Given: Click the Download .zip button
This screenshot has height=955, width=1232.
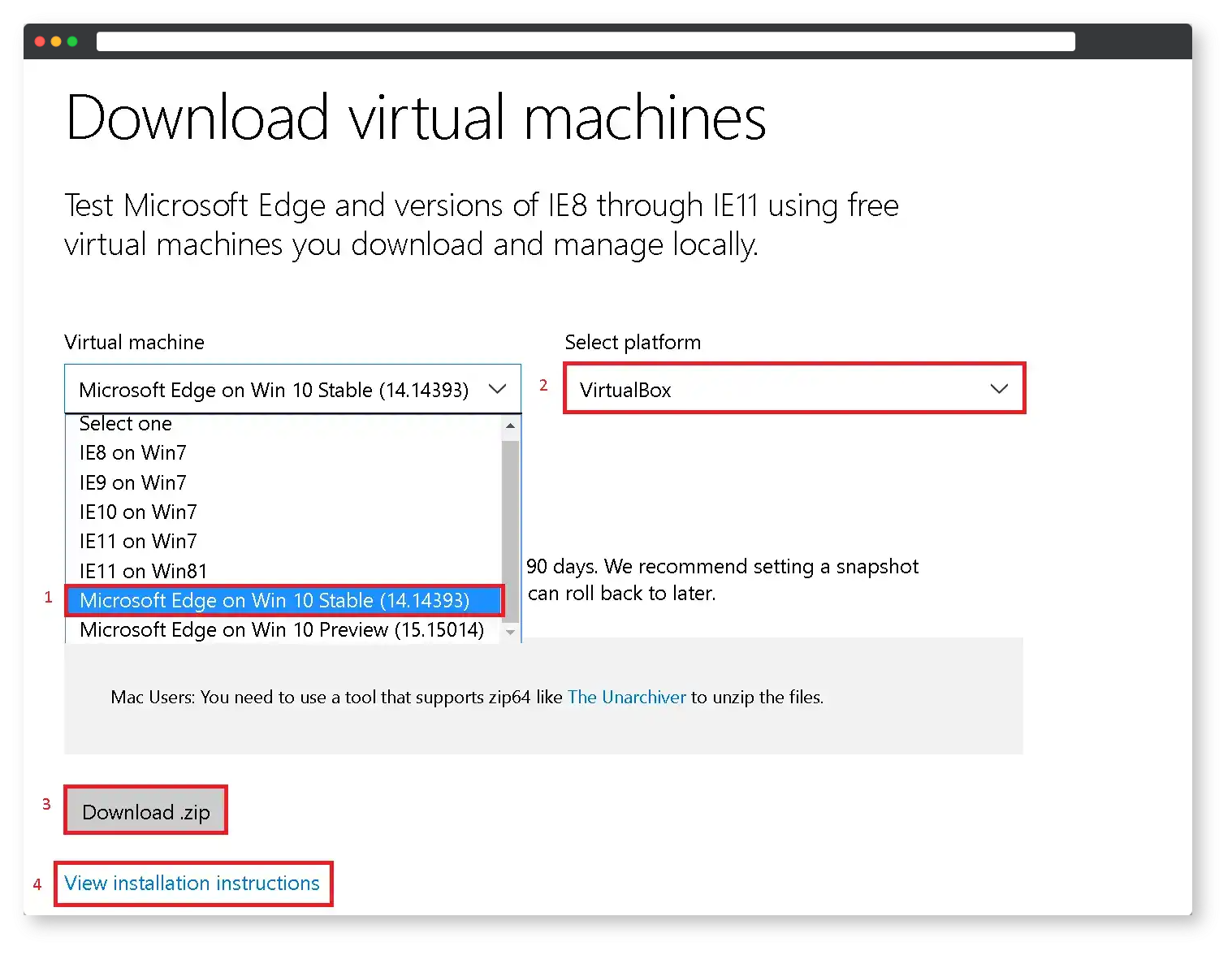Looking at the screenshot, I should pos(146,811).
